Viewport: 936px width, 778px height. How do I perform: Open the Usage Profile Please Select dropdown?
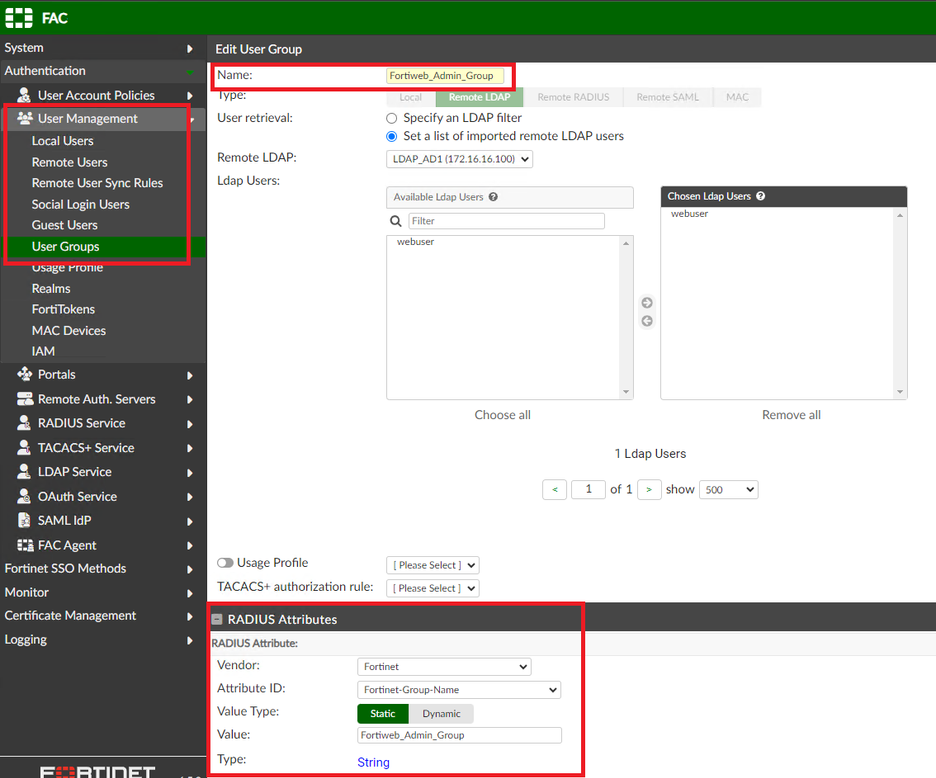[433, 565]
